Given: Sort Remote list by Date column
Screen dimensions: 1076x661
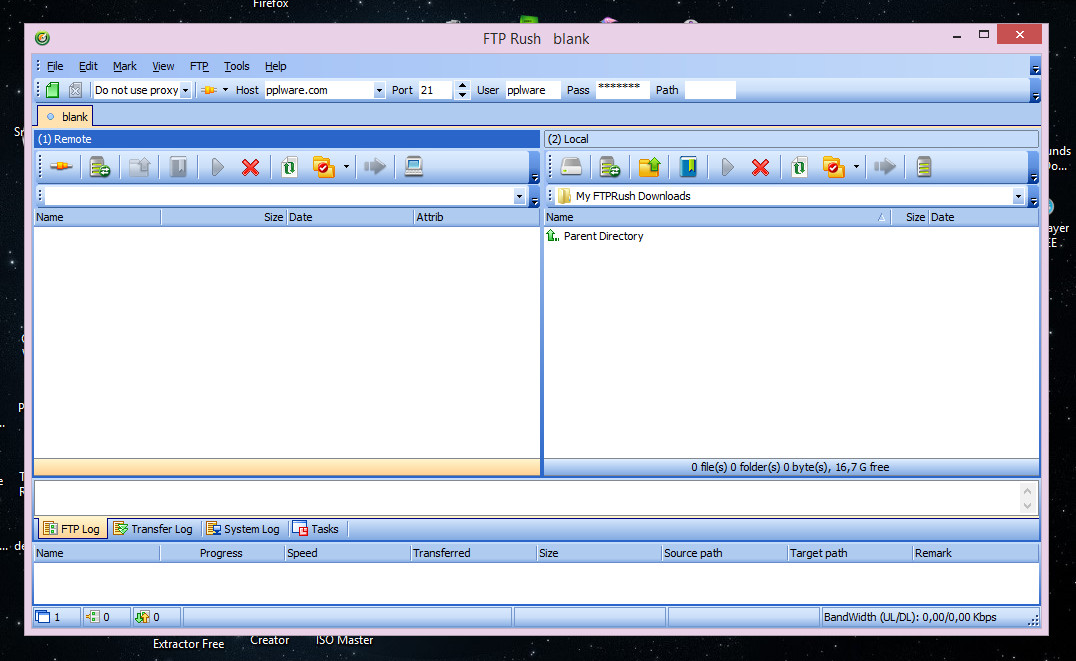Looking at the screenshot, I should point(349,217).
